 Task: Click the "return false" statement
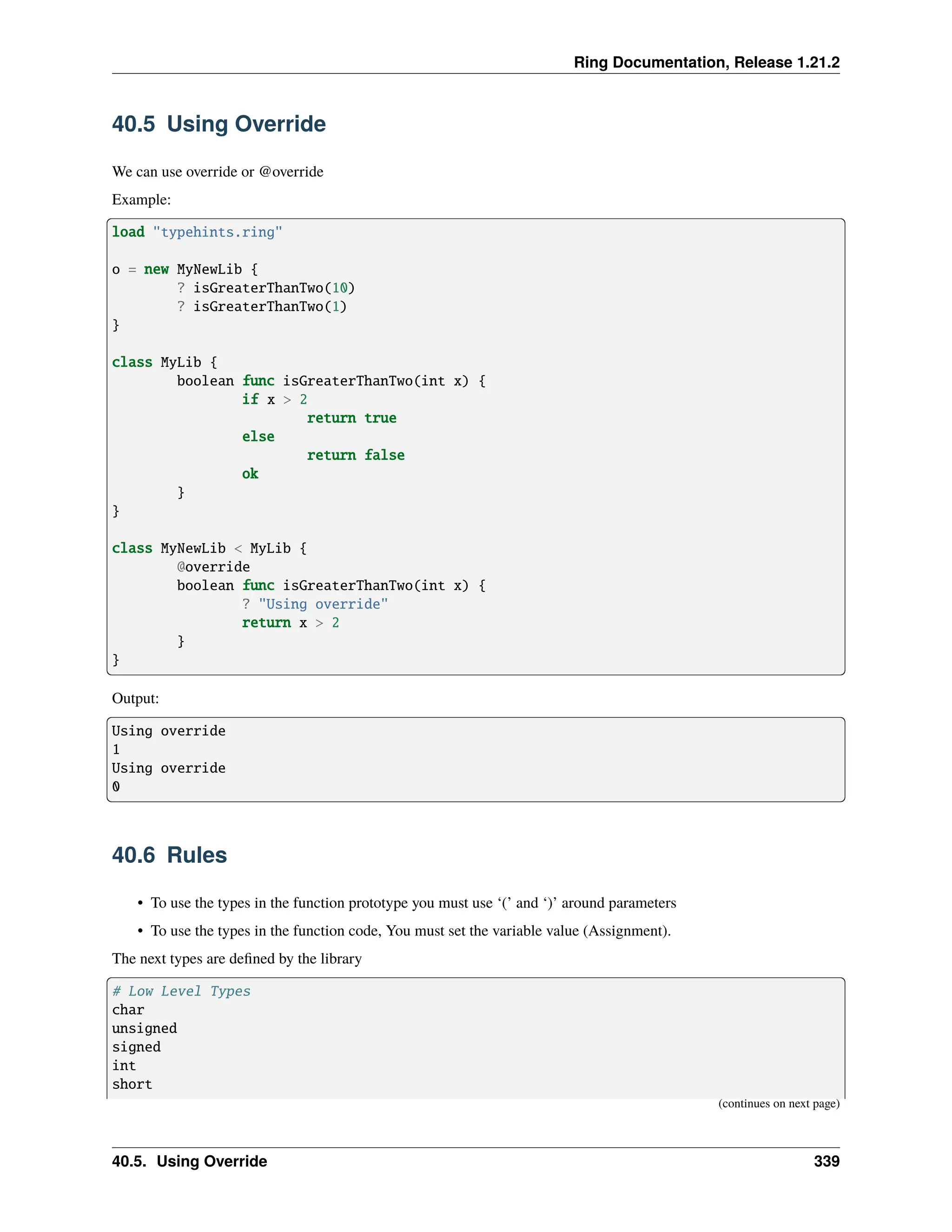pos(355,455)
